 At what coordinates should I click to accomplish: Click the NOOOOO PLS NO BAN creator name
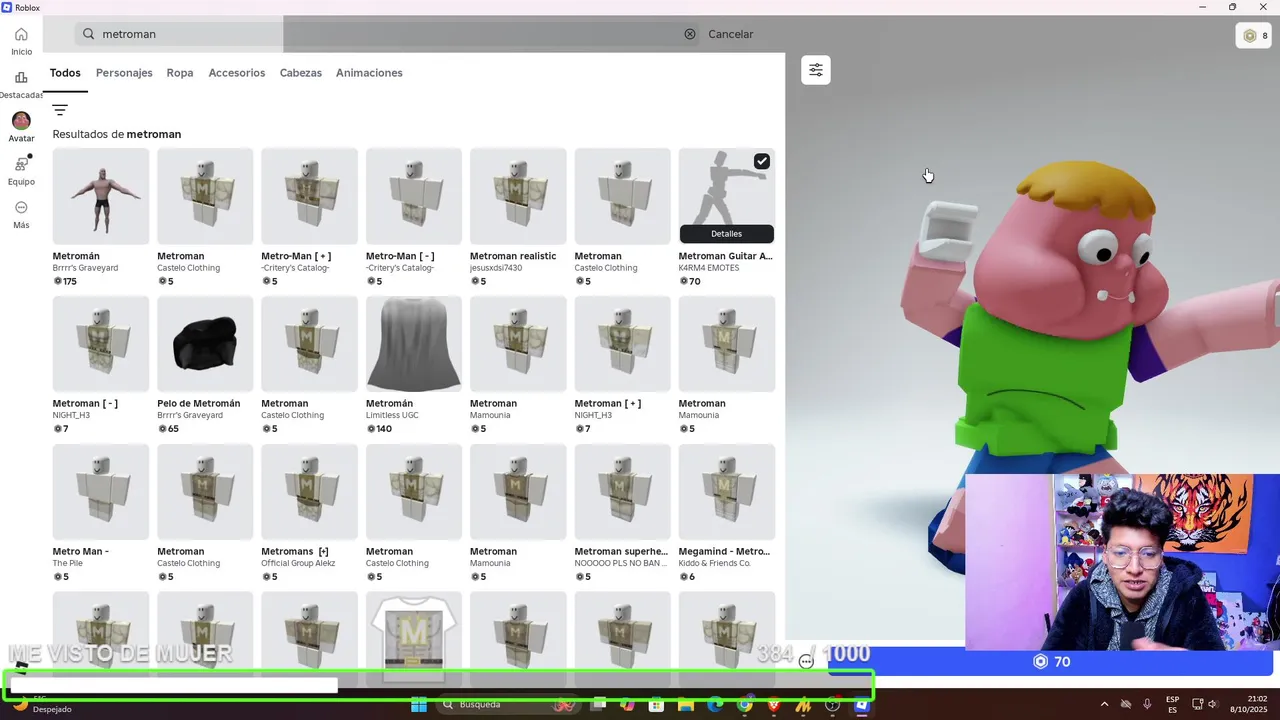tap(618, 563)
